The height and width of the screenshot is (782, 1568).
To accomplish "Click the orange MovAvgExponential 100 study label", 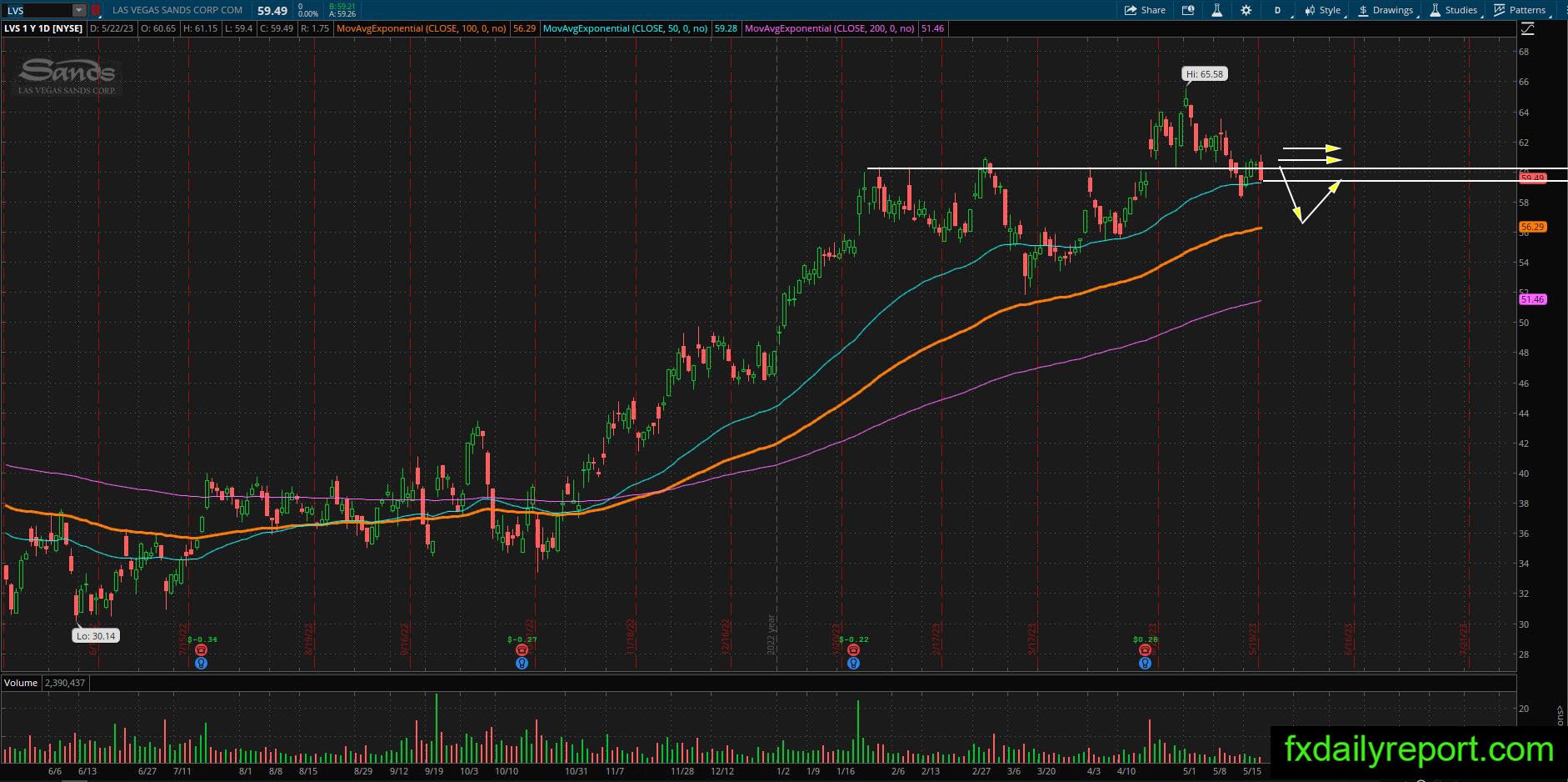I will [x=422, y=28].
